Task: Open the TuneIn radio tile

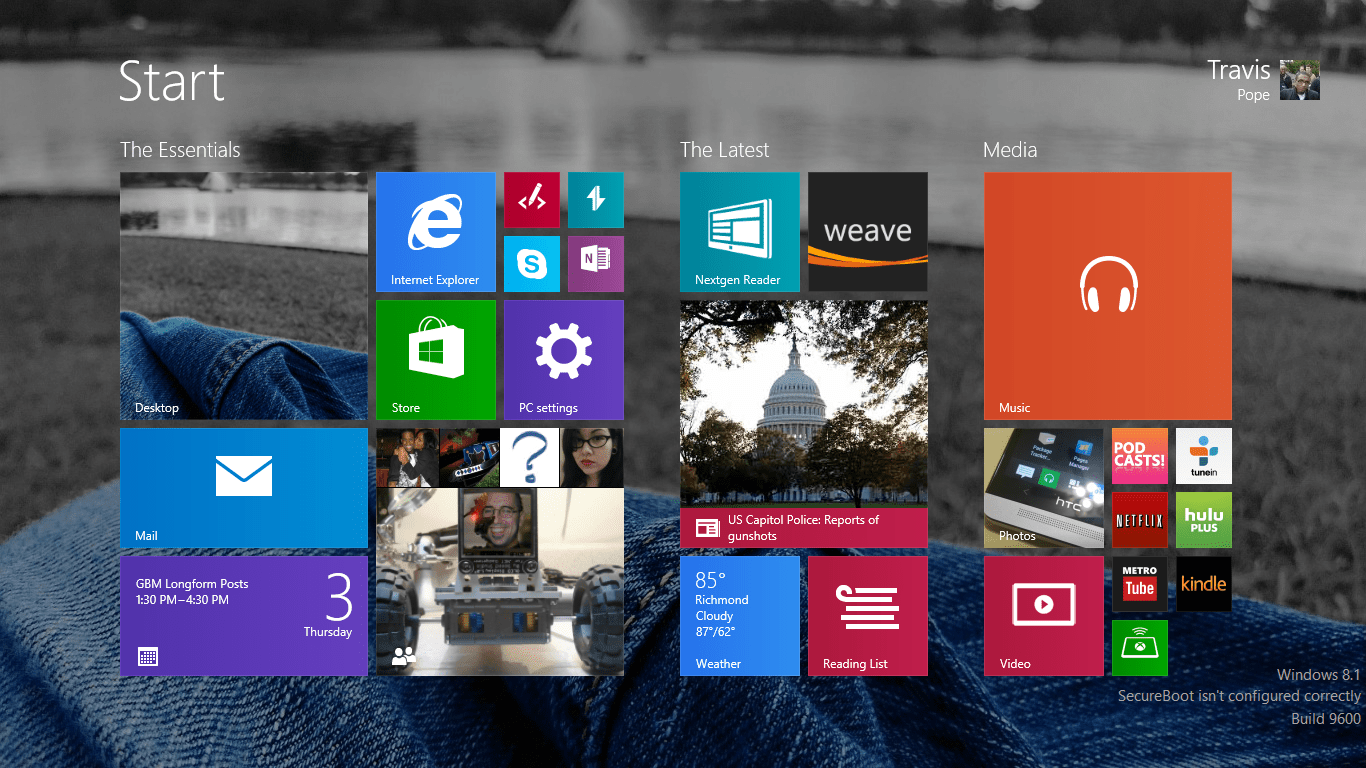Action: (x=1203, y=456)
